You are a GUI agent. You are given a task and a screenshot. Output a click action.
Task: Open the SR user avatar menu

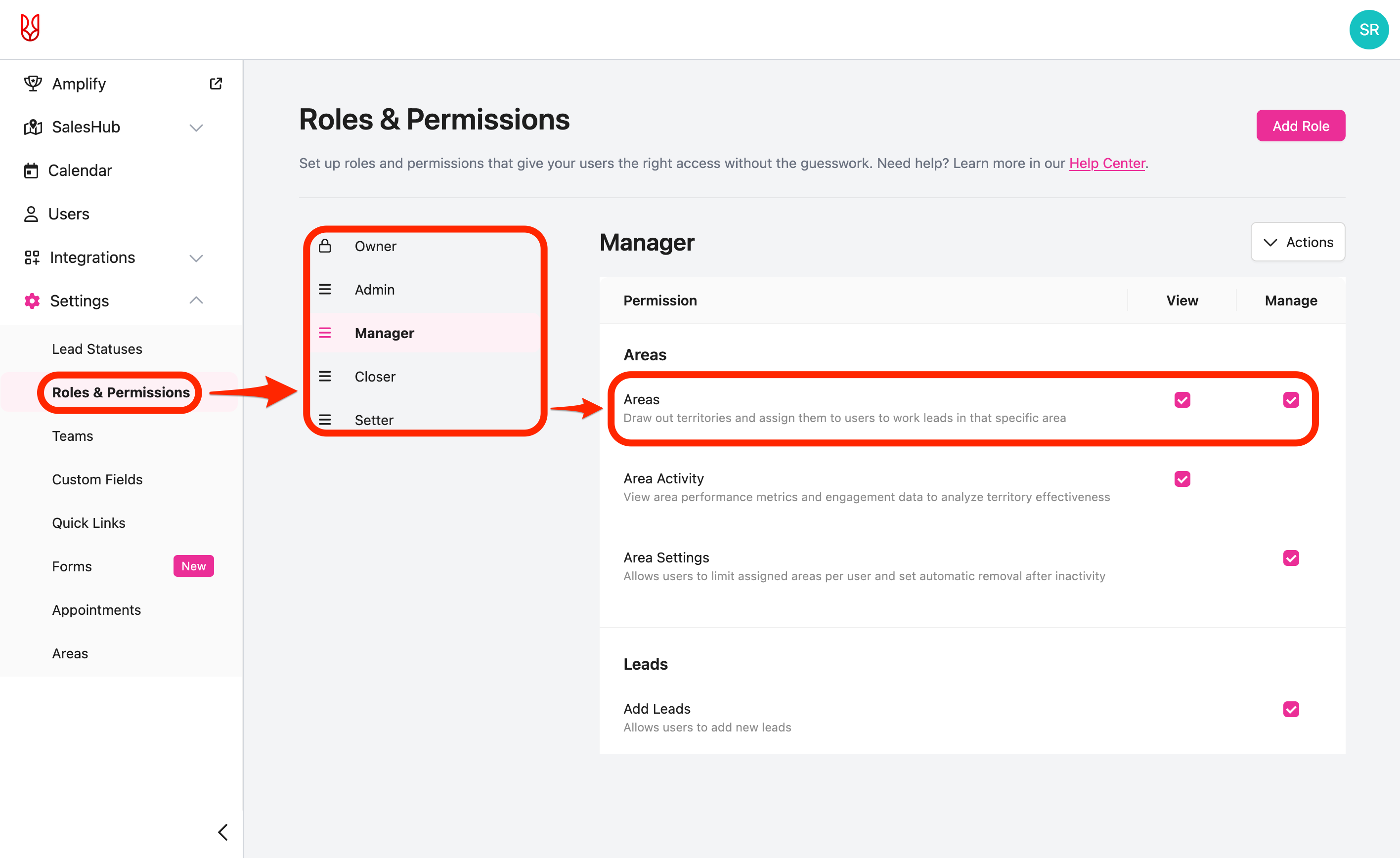[x=1368, y=30]
